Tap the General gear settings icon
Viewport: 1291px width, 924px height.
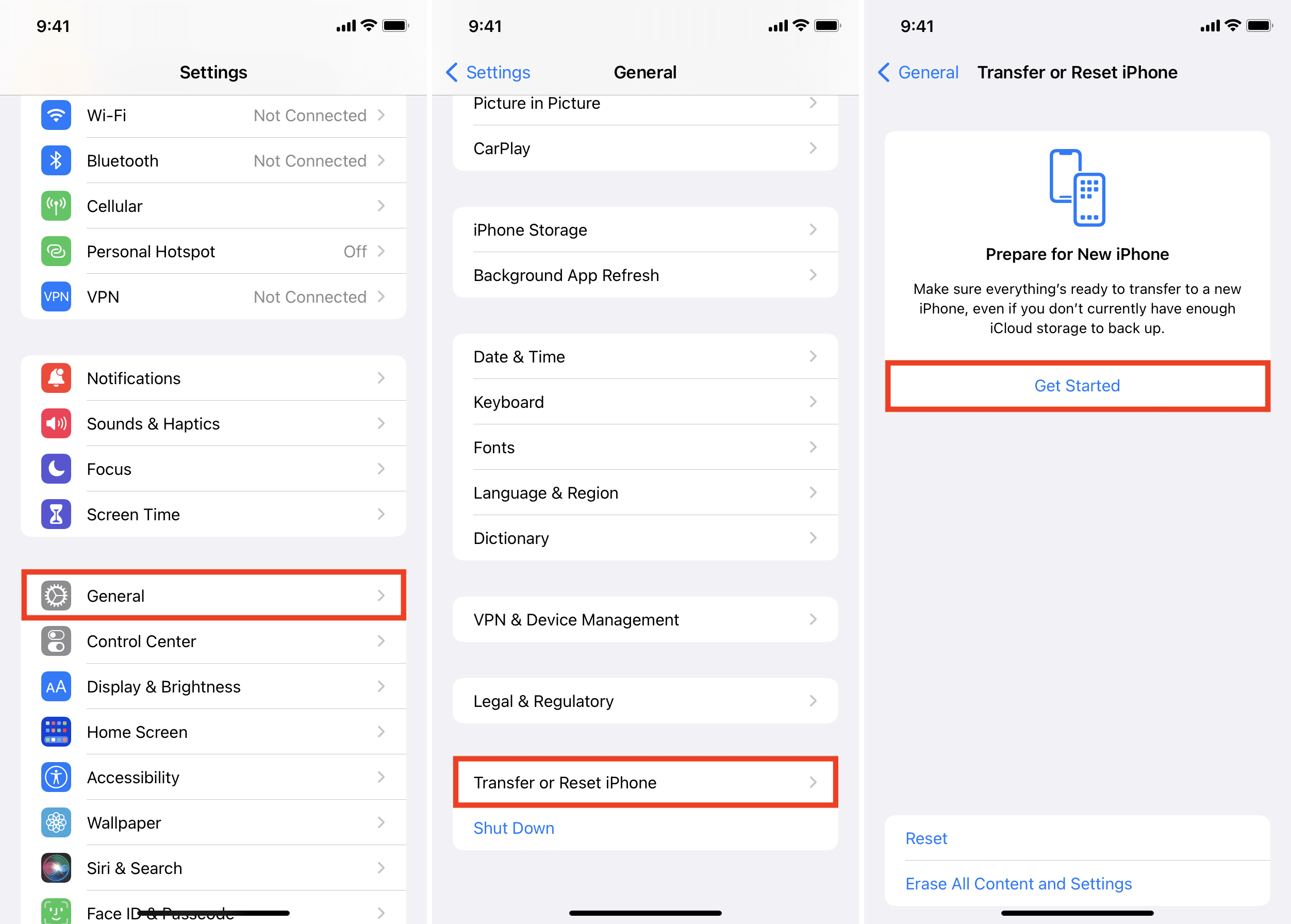pyautogui.click(x=54, y=595)
